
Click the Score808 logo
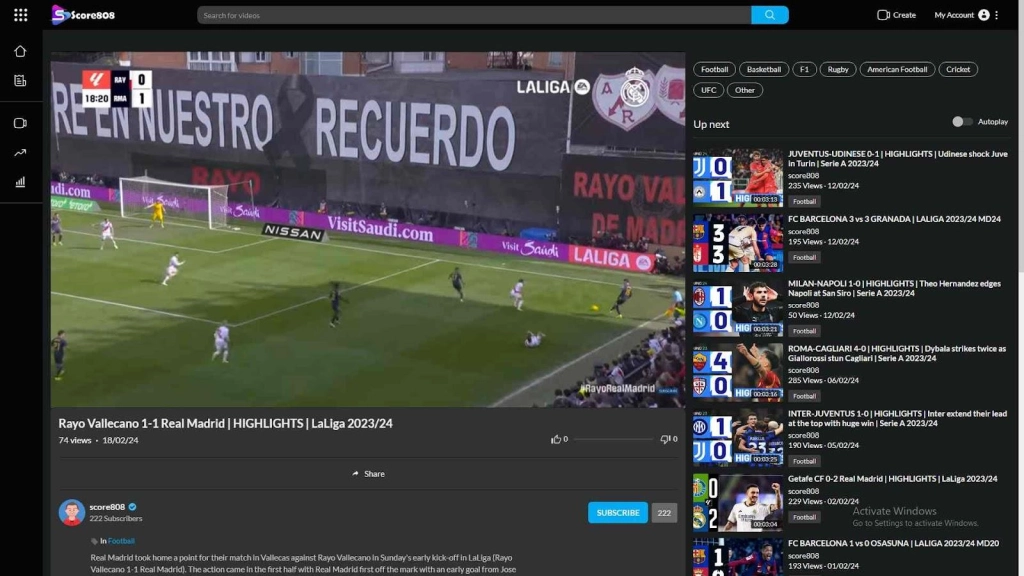(x=83, y=15)
